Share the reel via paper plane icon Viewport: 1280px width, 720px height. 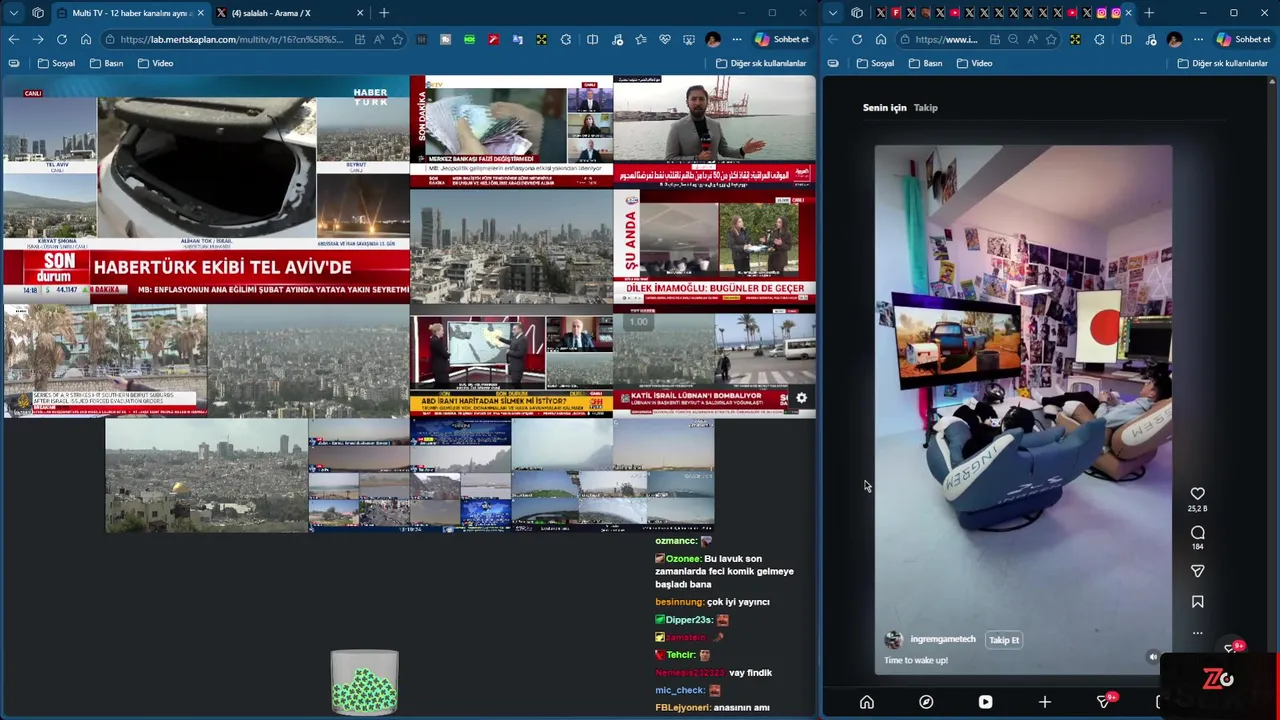tap(1197, 571)
